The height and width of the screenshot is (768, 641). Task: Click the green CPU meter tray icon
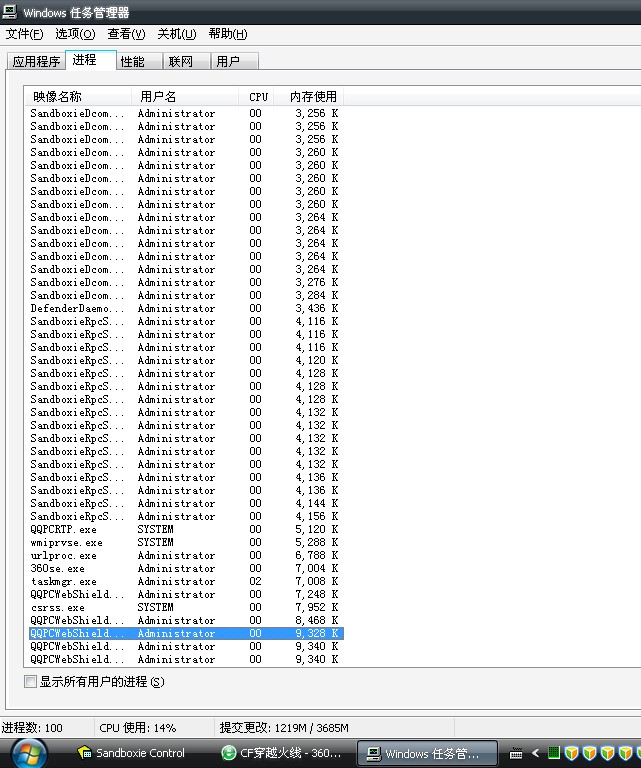point(554,753)
